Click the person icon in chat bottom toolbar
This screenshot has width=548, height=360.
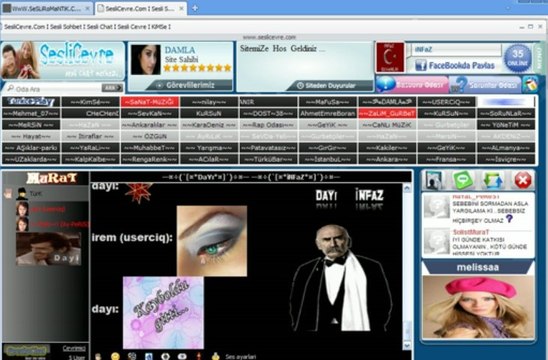tap(98, 357)
